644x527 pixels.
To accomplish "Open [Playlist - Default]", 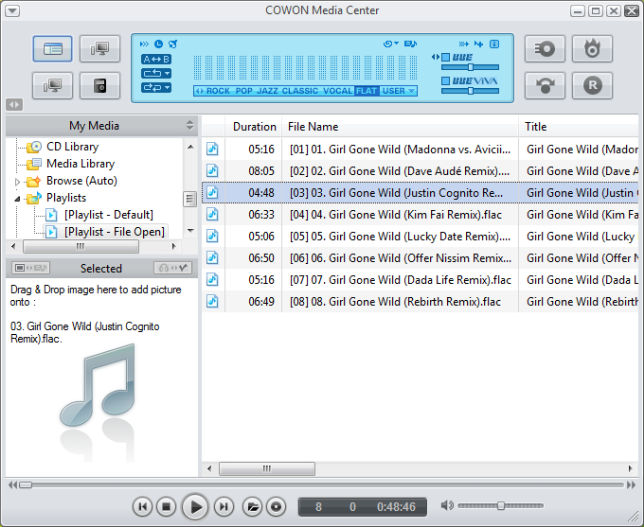I will pyautogui.click(x=108, y=215).
